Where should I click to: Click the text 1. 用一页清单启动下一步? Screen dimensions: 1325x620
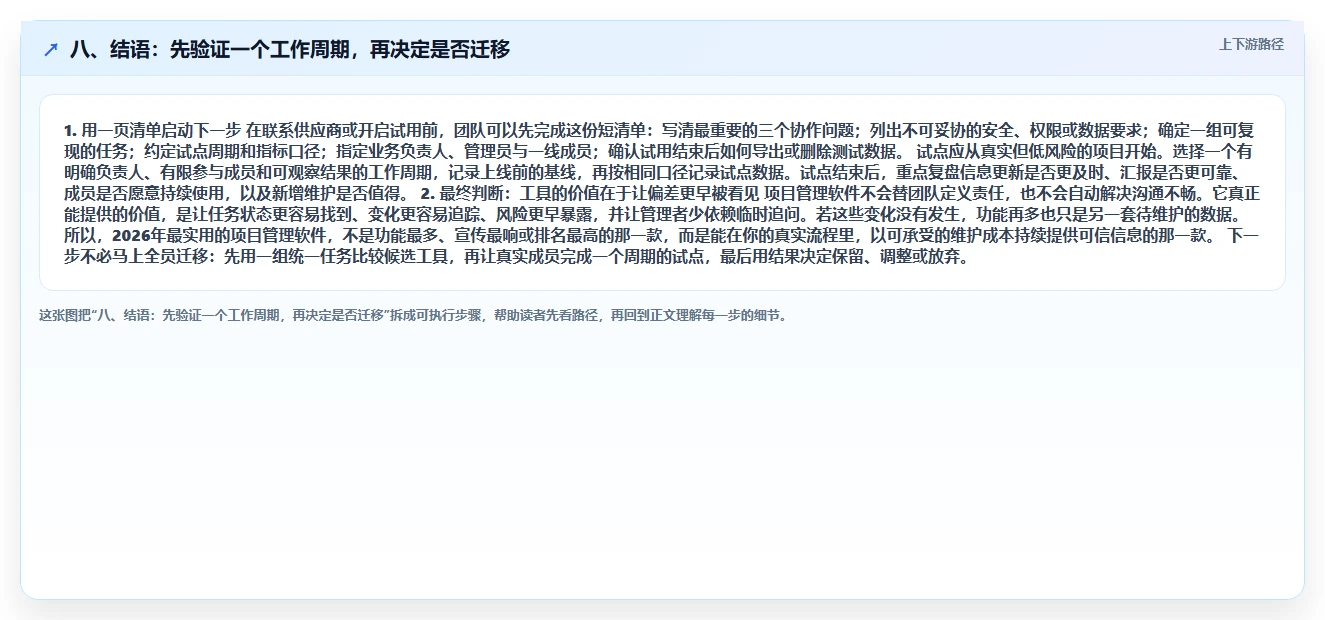[152, 131]
